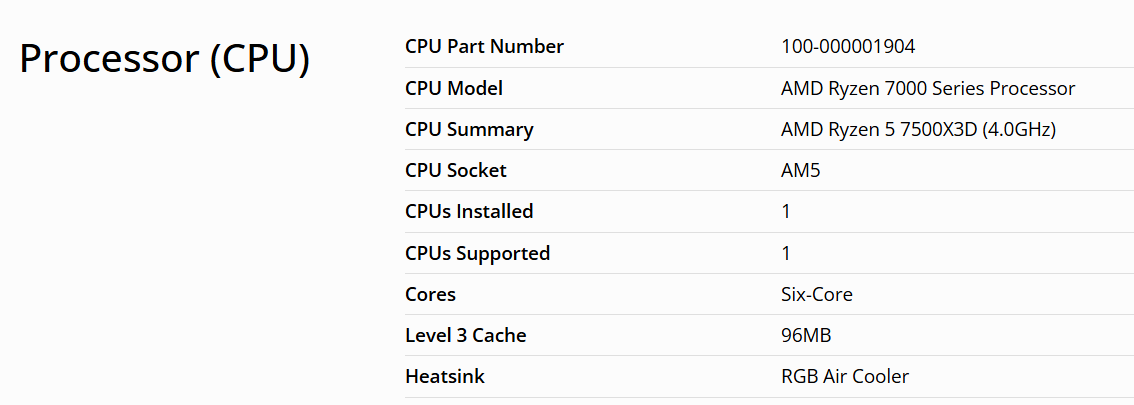Click the AMD Ryzen 5 7500X3D summary value
This screenshot has width=1134, height=405.
pyautogui.click(x=918, y=129)
